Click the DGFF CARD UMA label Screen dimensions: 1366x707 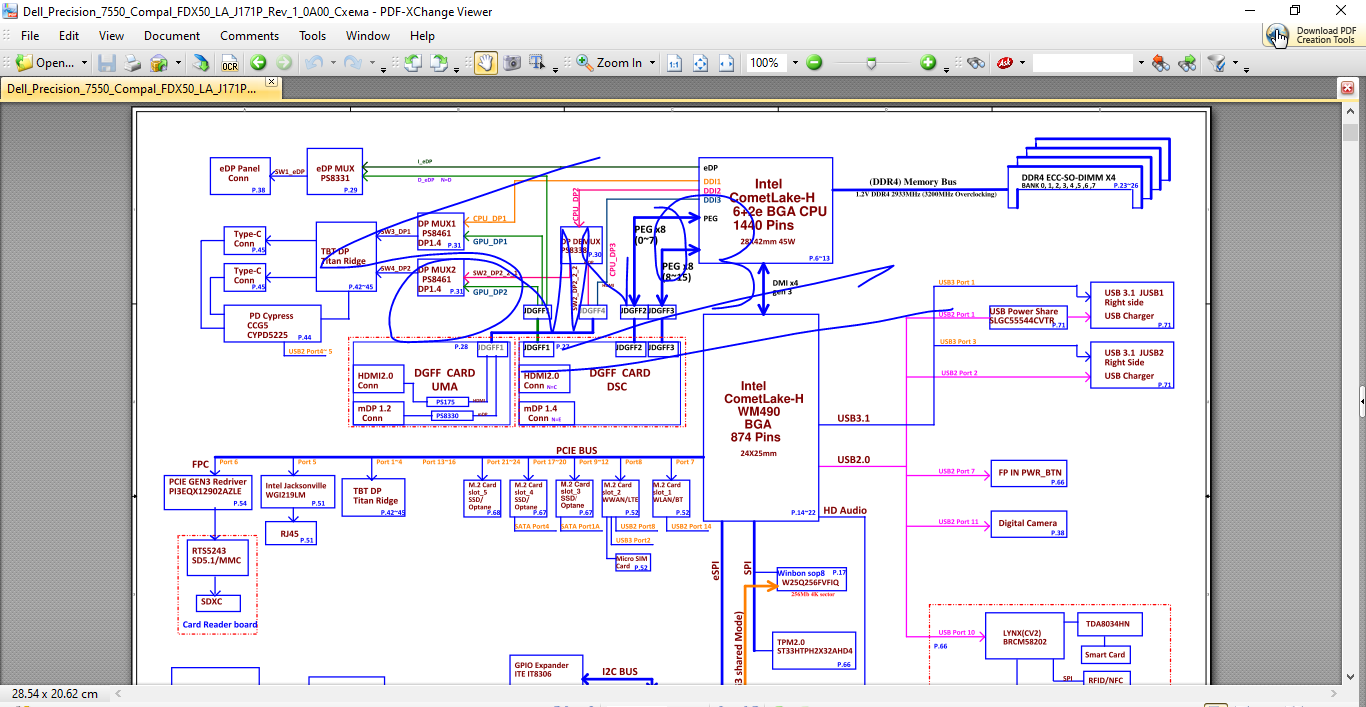[x=445, y=380]
